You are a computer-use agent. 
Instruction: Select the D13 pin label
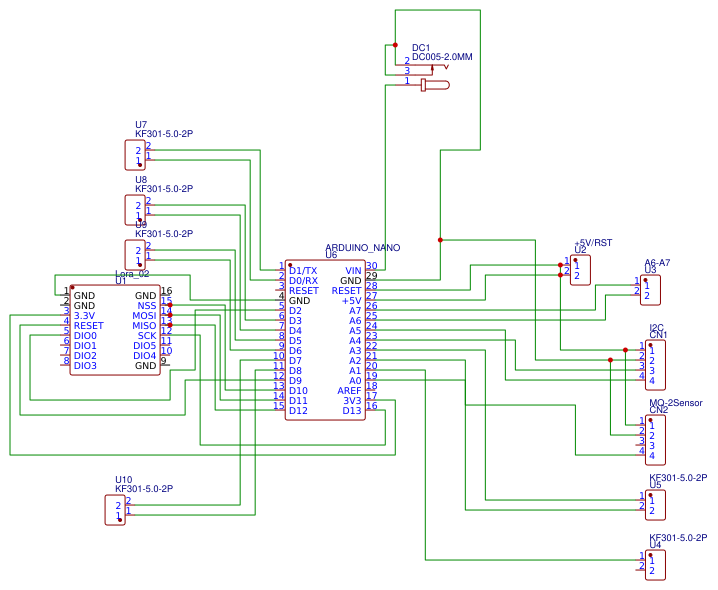352,411
